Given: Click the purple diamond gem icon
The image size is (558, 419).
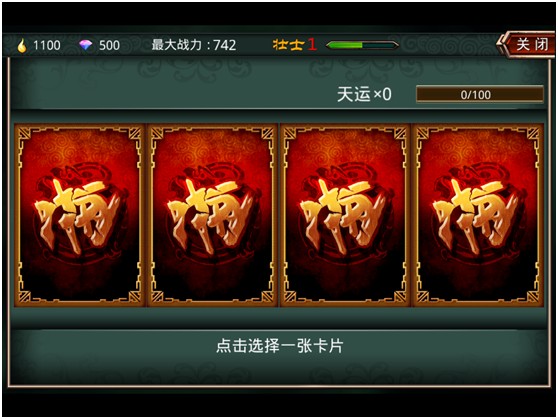Looking at the screenshot, I should [85, 45].
